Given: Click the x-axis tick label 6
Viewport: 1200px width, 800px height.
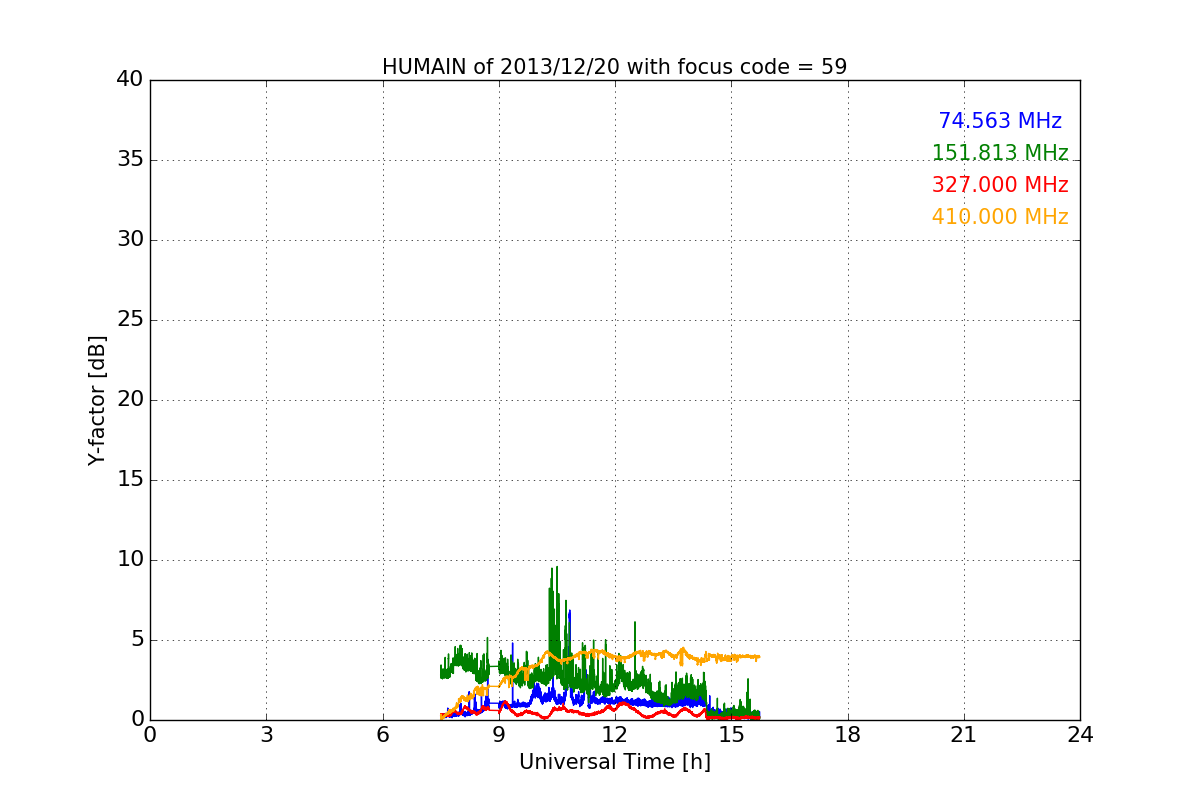Looking at the screenshot, I should [383, 735].
